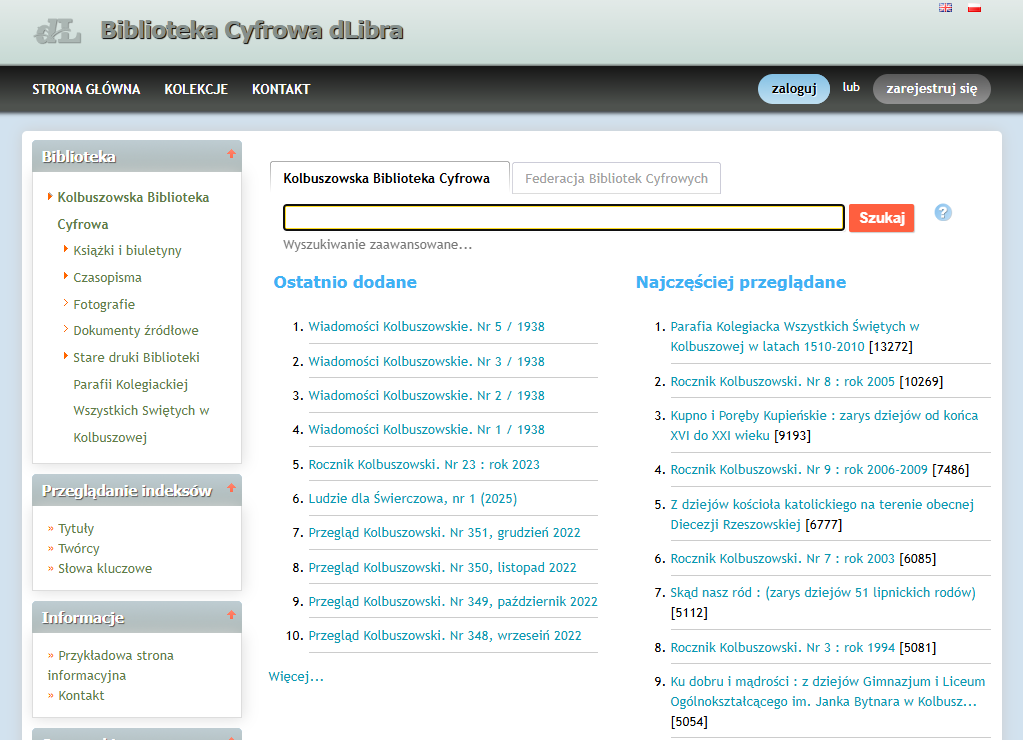Open Wiadomości Kolbuszowskie Nr 2 / 1938

426,395
